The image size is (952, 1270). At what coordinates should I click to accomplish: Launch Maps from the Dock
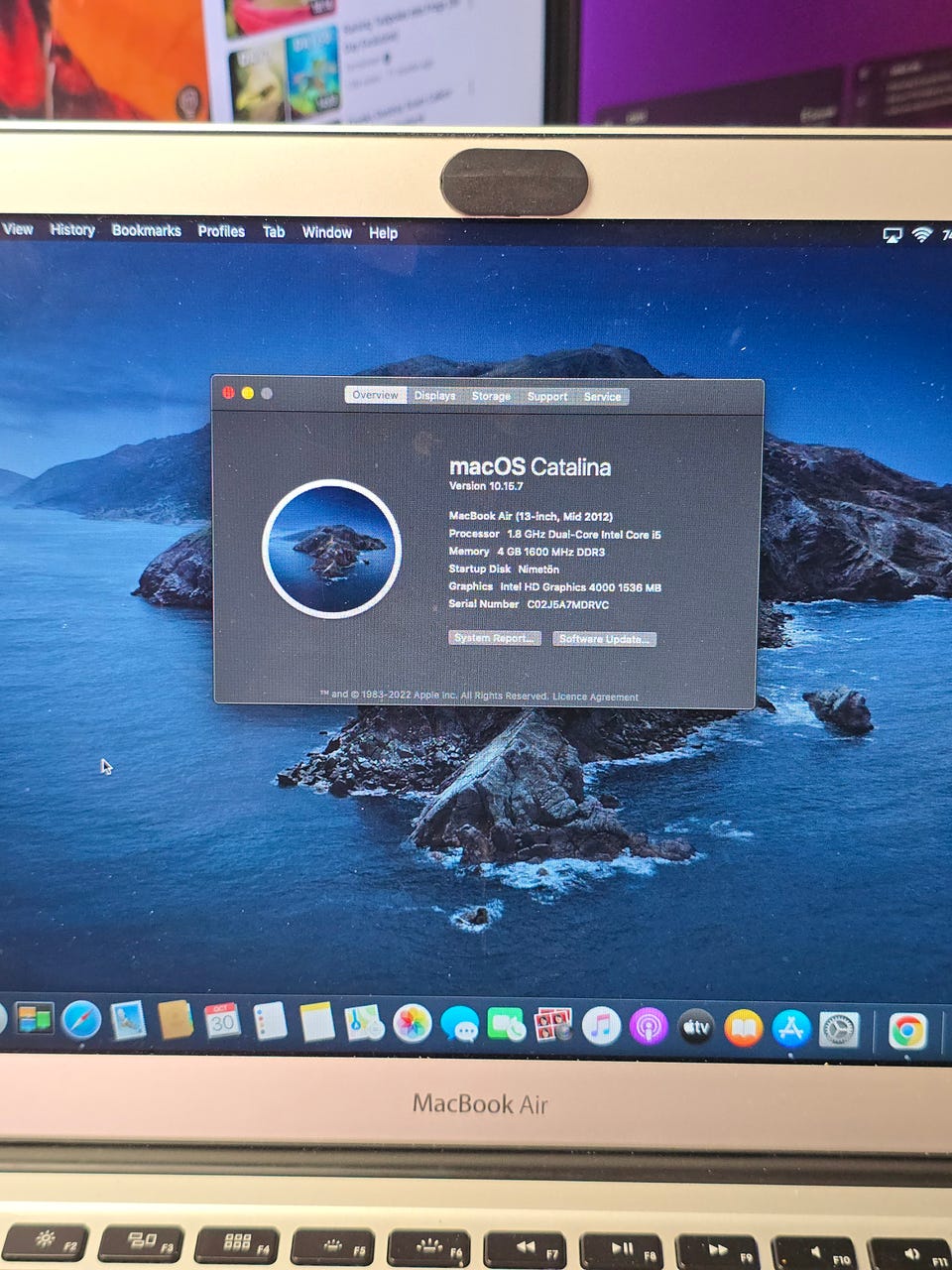[364, 1023]
